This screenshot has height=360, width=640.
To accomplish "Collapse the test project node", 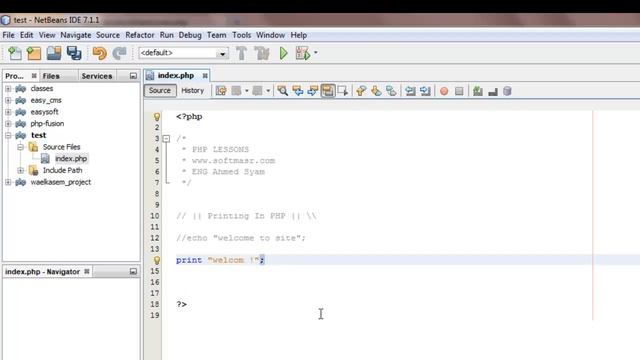I will [x=8, y=135].
